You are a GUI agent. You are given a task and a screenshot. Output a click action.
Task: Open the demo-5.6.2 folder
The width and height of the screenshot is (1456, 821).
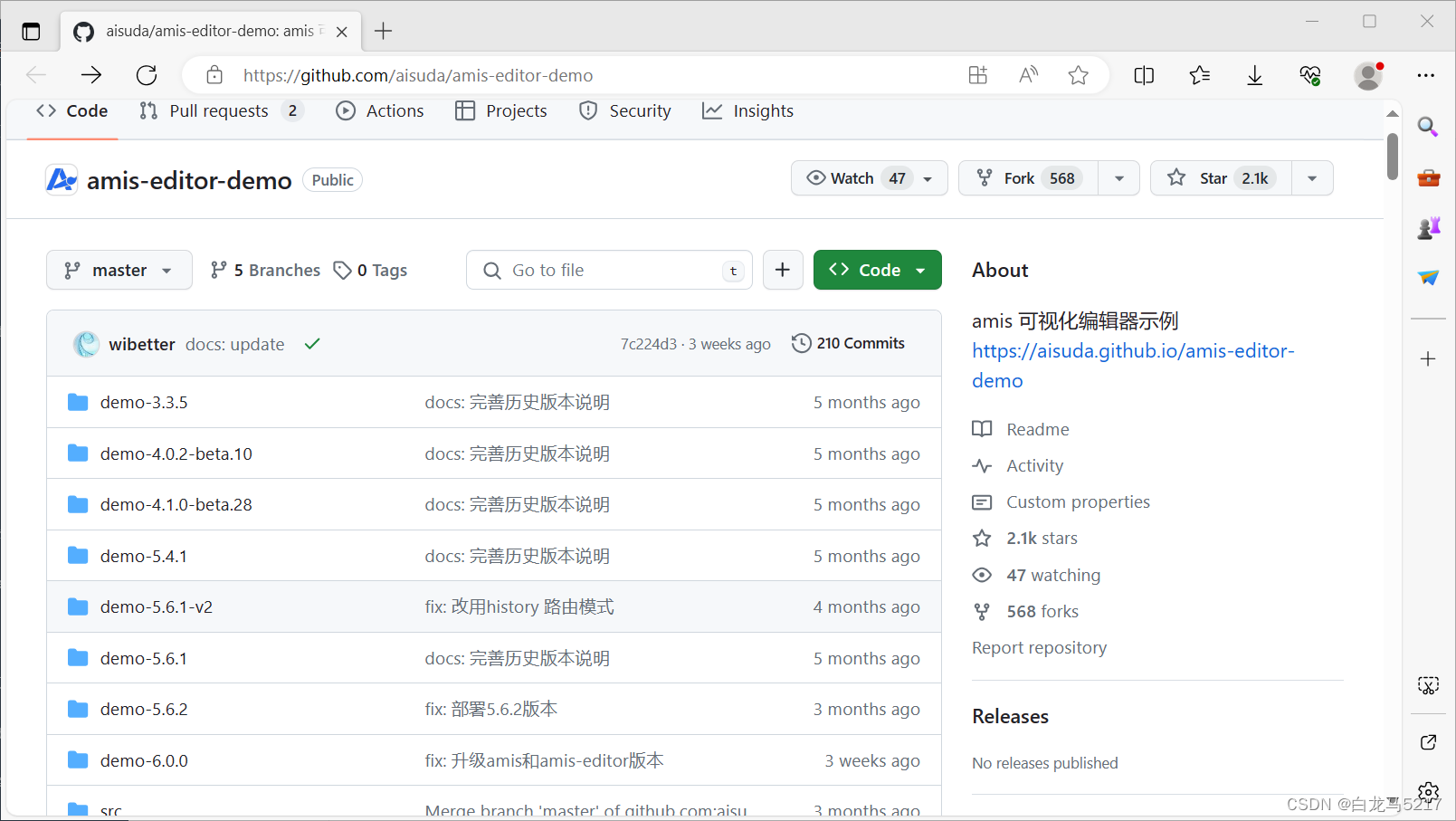pos(144,709)
